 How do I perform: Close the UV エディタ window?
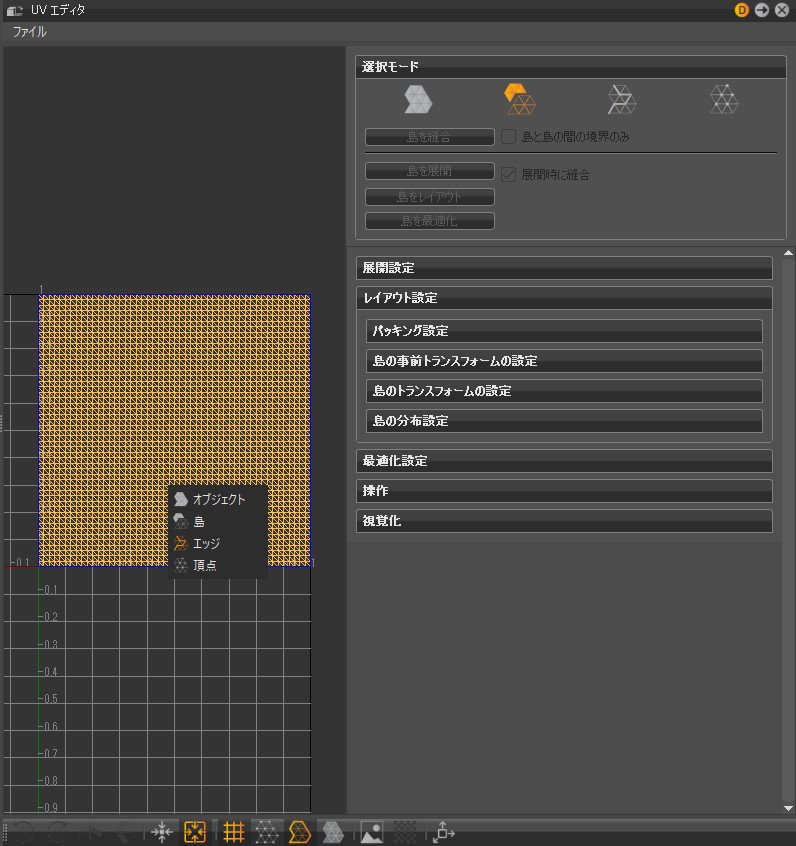(x=782, y=10)
